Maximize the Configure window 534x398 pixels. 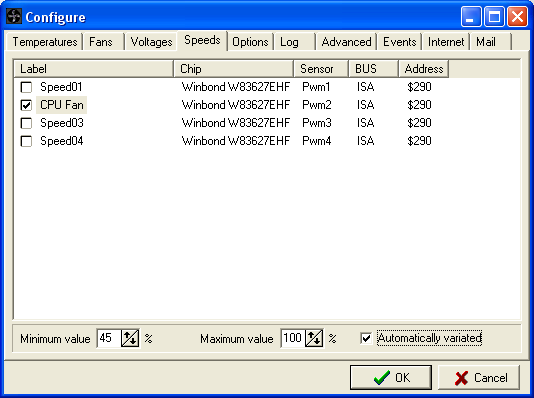coord(494,16)
